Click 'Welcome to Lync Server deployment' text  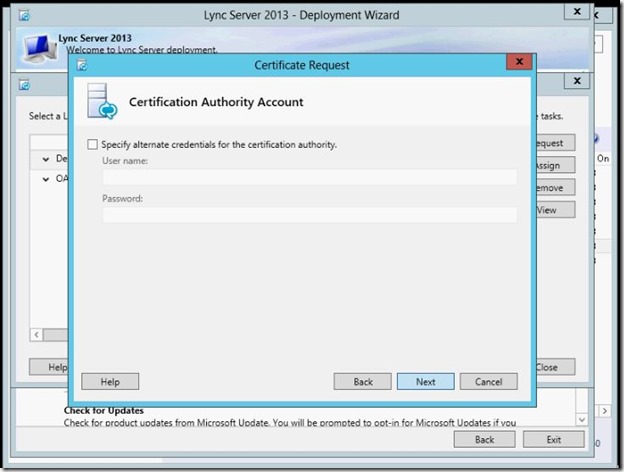tap(142, 50)
